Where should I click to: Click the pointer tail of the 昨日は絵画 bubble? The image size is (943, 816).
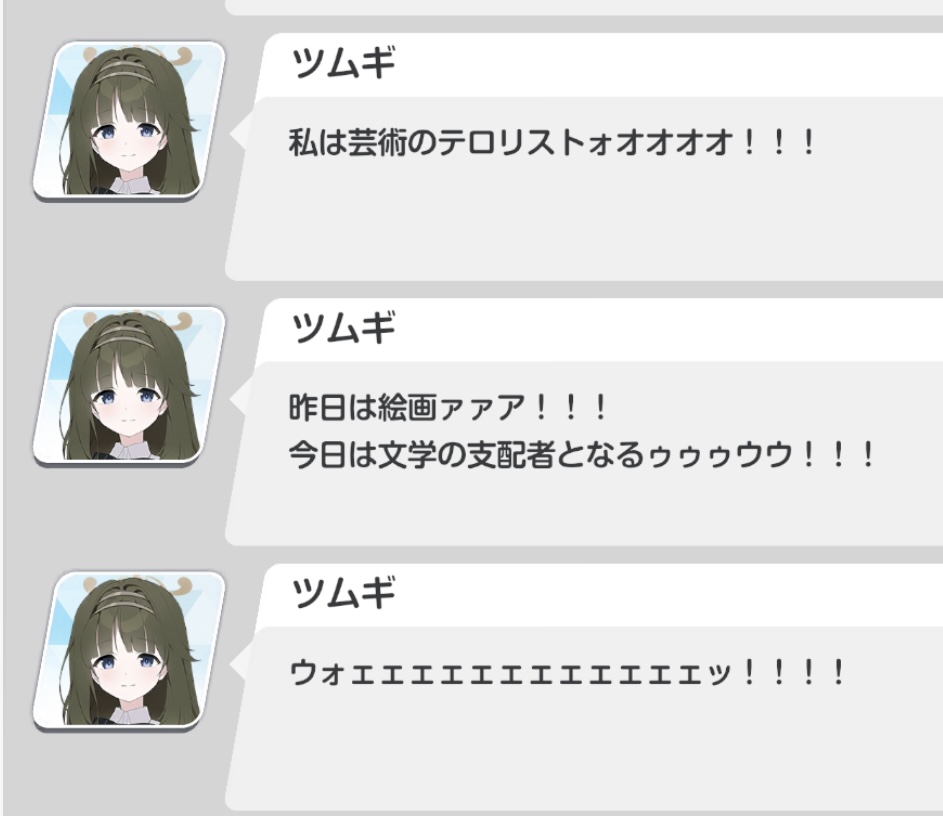click(x=239, y=399)
